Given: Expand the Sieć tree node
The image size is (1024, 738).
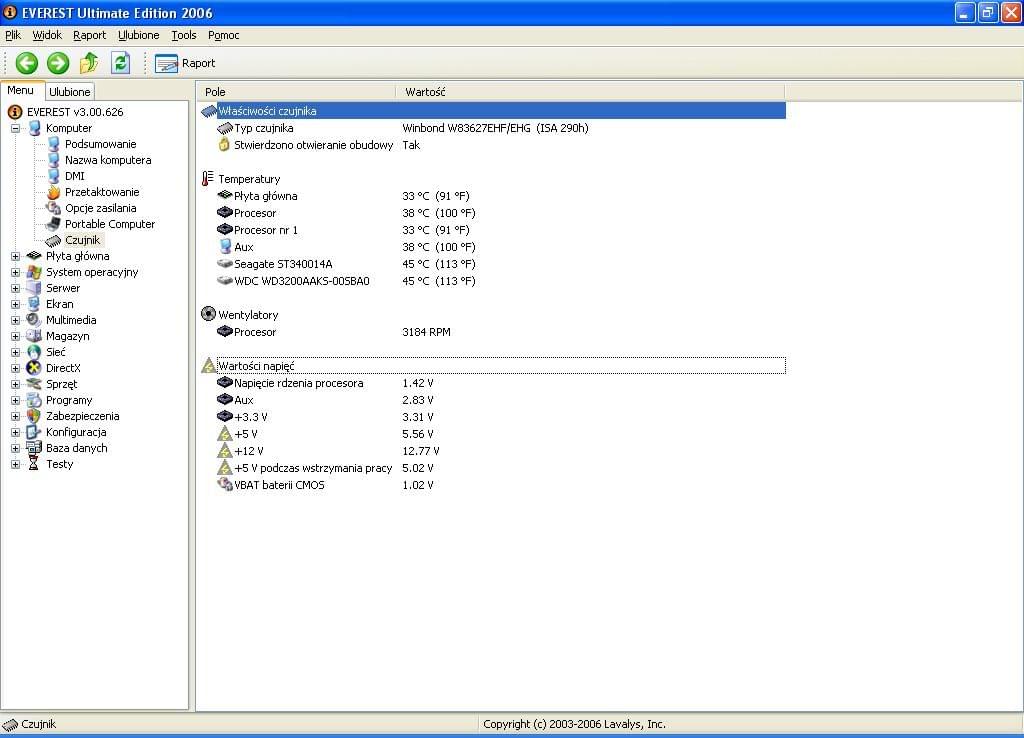Looking at the screenshot, I should click(x=16, y=352).
